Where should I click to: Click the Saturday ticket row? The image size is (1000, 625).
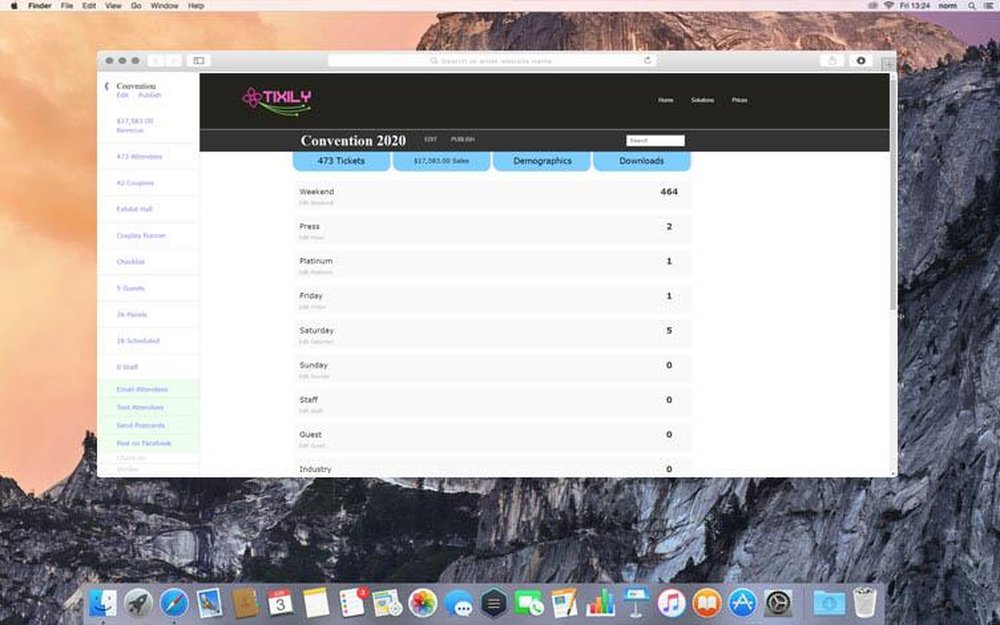point(492,334)
